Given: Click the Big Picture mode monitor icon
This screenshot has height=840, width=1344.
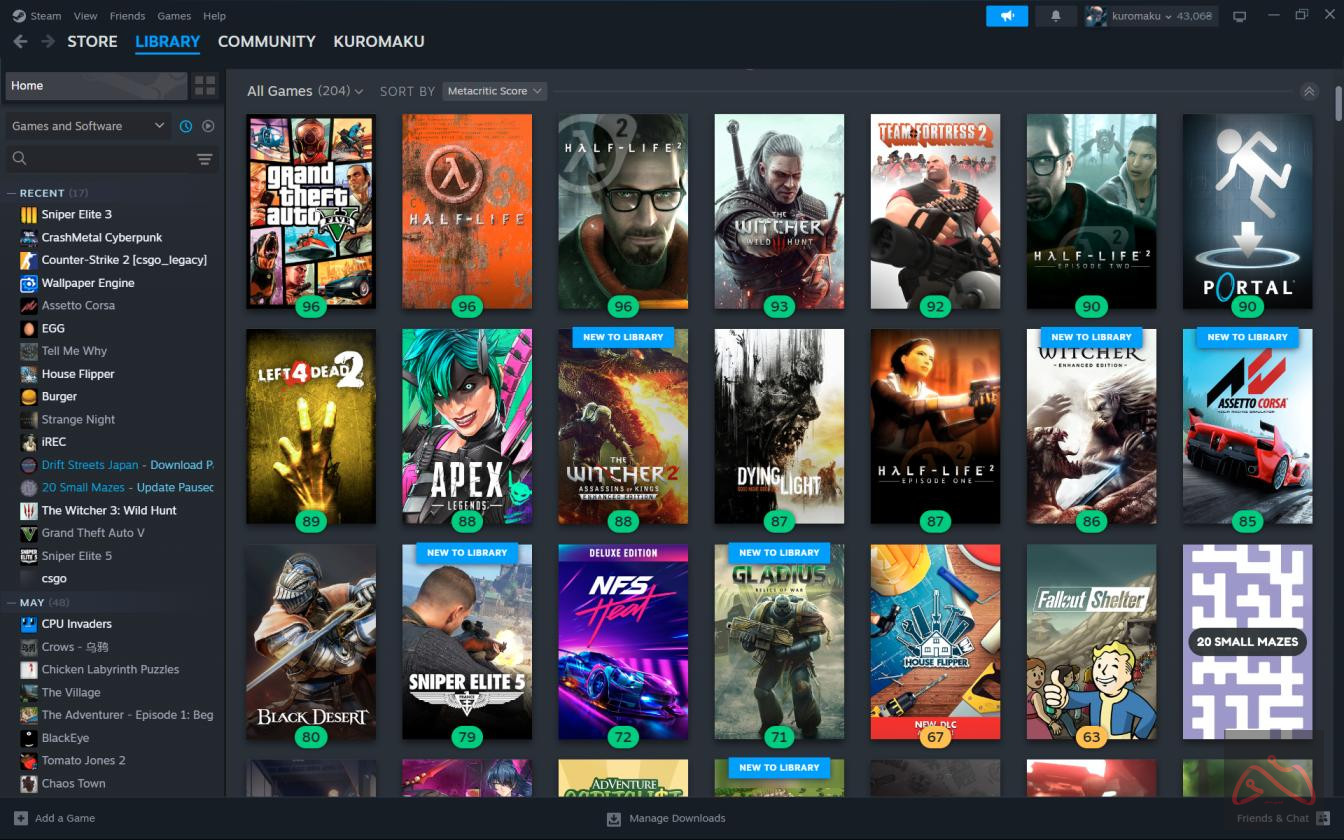Looking at the screenshot, I should [x=1240, y=16].
